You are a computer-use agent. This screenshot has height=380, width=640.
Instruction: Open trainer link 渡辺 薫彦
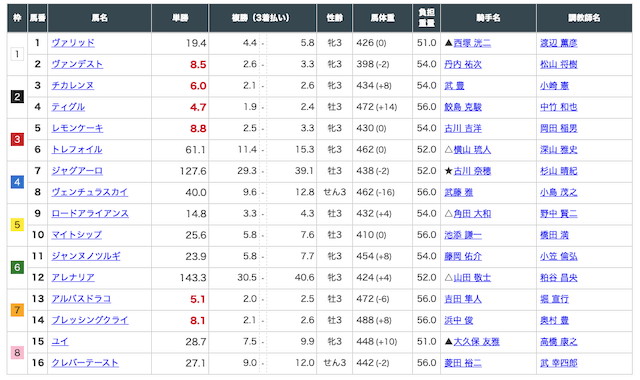tap(559, 43)
